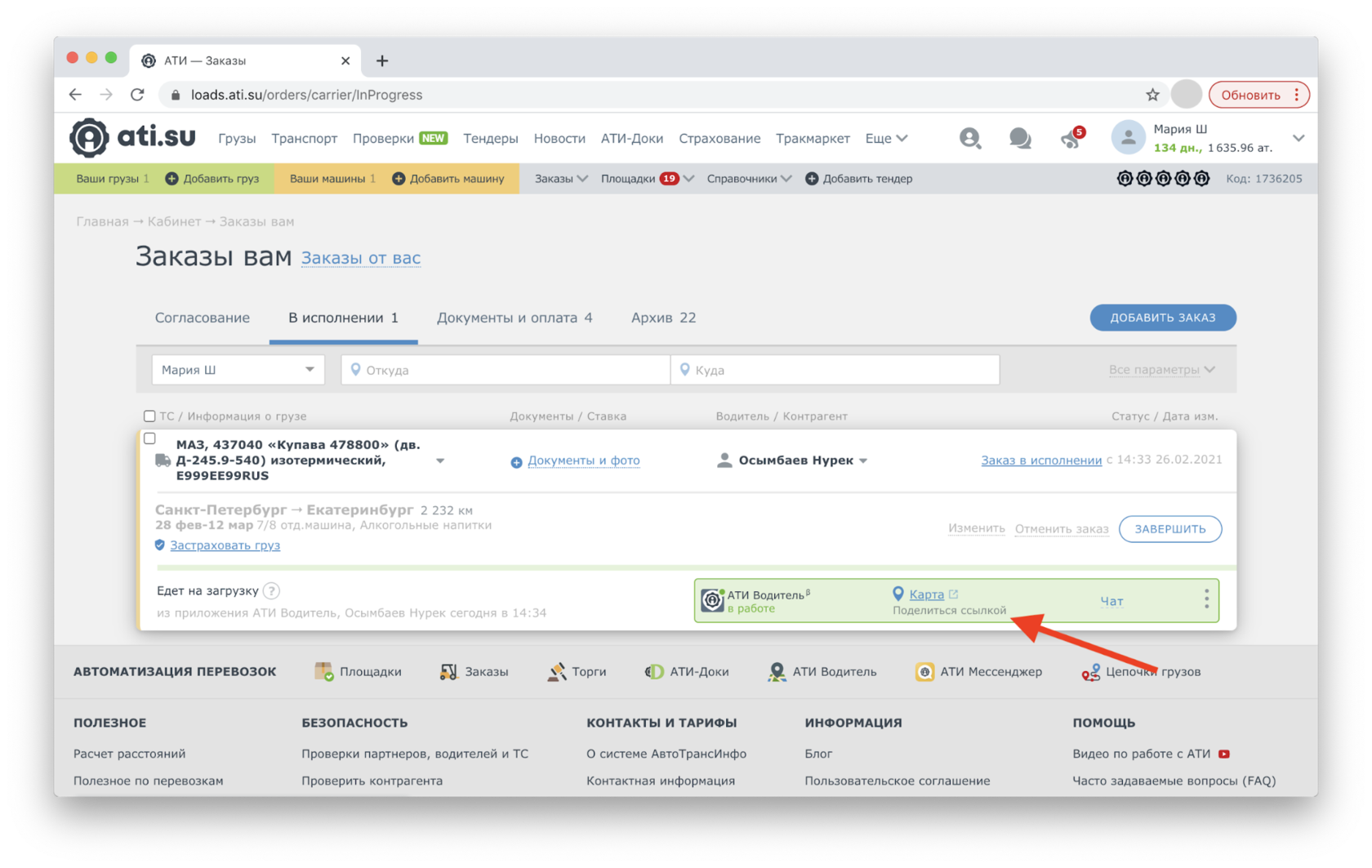Open Торги in automation footer
1372x868 pixels.
577,672
